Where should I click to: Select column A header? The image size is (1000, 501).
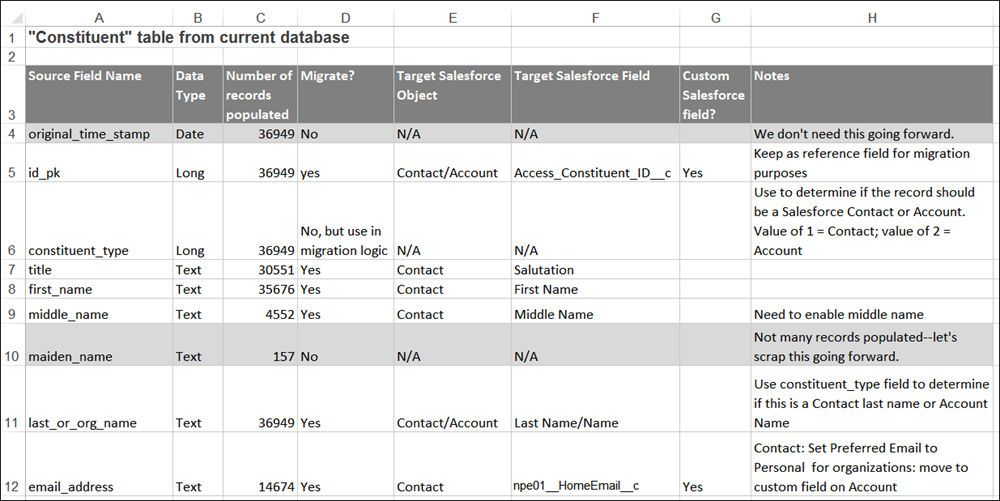click(x=99, y=18)
